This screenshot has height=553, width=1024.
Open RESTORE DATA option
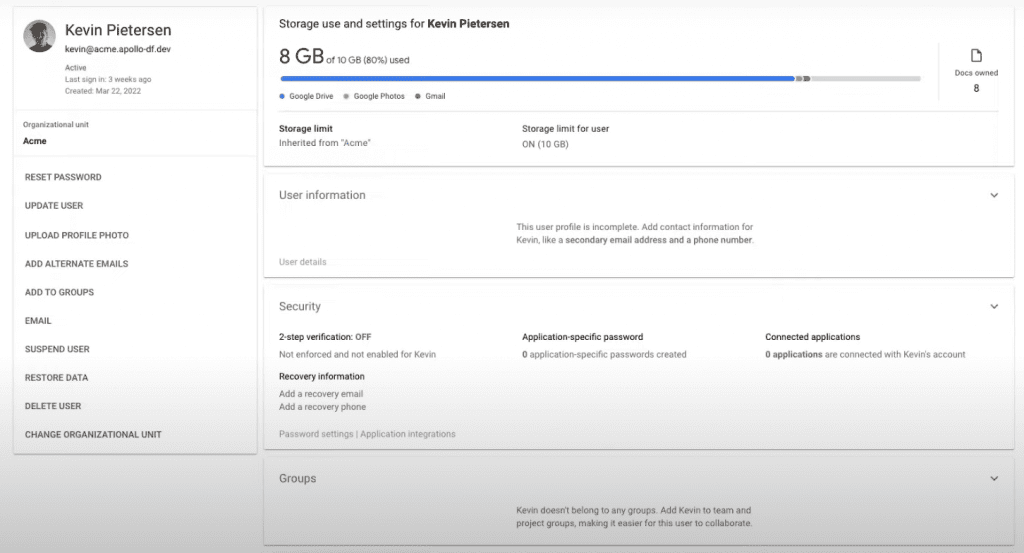coord(56,378)
